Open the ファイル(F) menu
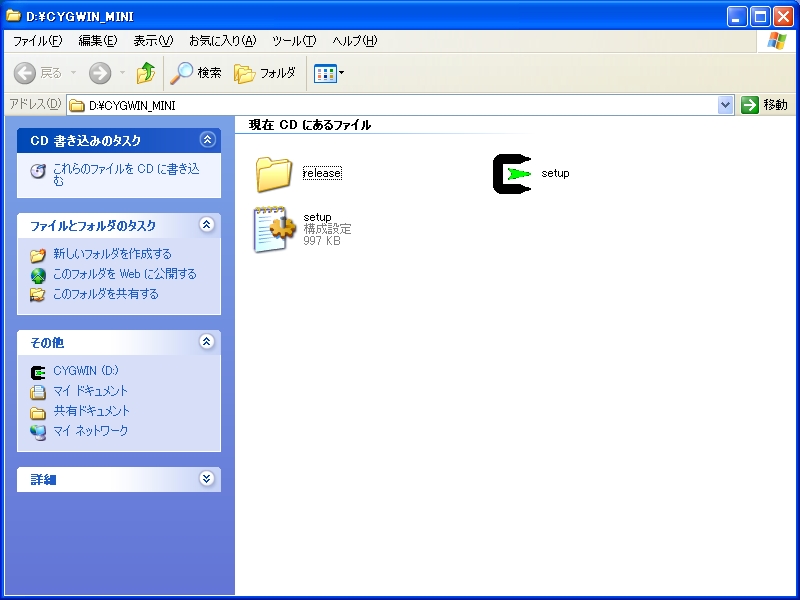The width and height of the screenshot is (800, 600). pyautogui.click(x=37, y=41)
